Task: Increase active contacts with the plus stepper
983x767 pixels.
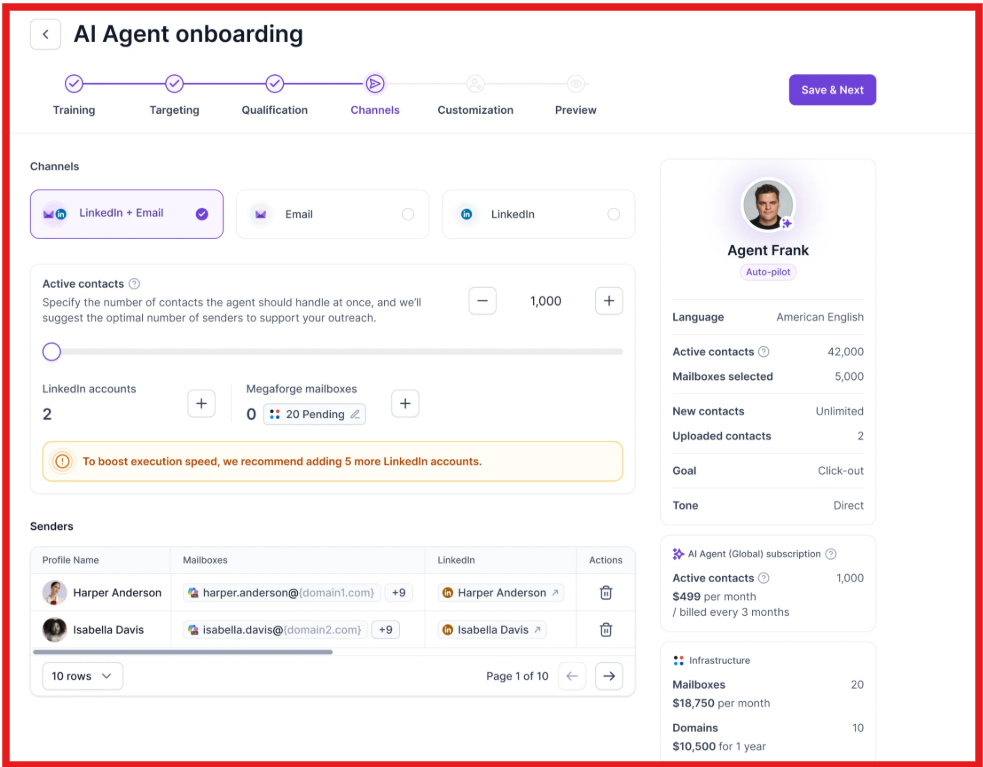Action: (x=608, y=300)
